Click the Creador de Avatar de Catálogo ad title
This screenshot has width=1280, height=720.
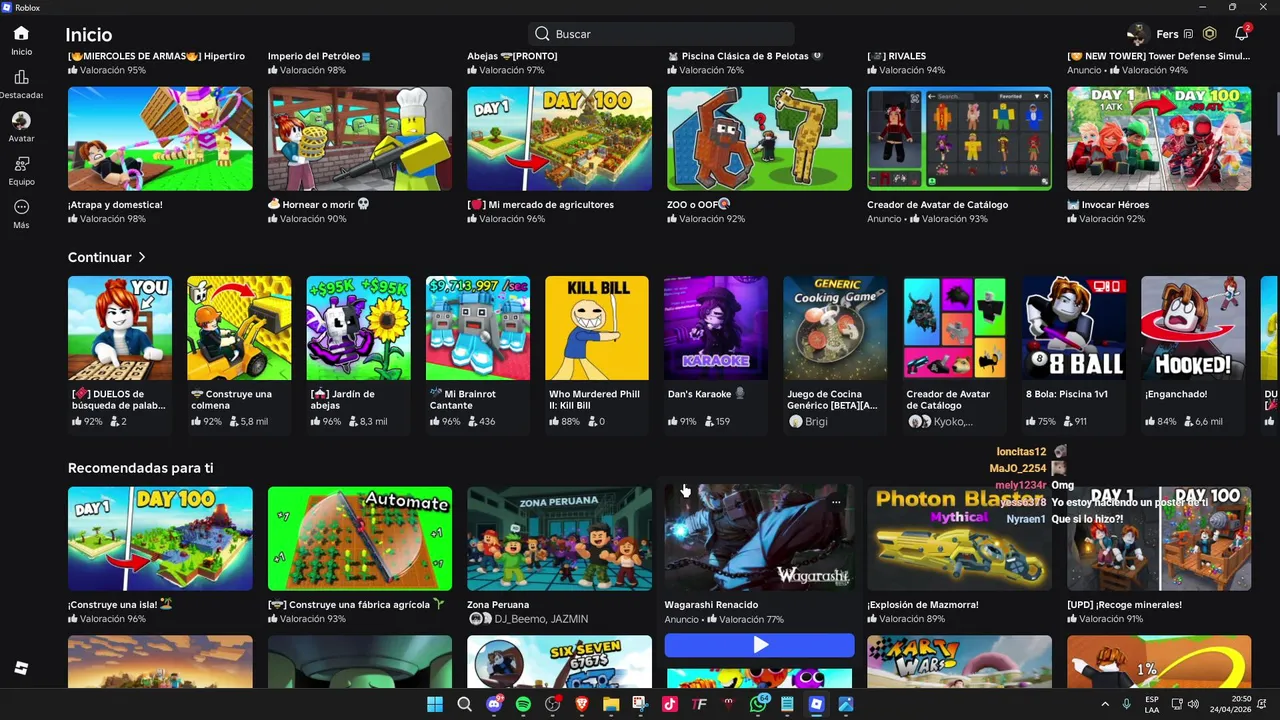pyautogui.click(x=937, y=205)
